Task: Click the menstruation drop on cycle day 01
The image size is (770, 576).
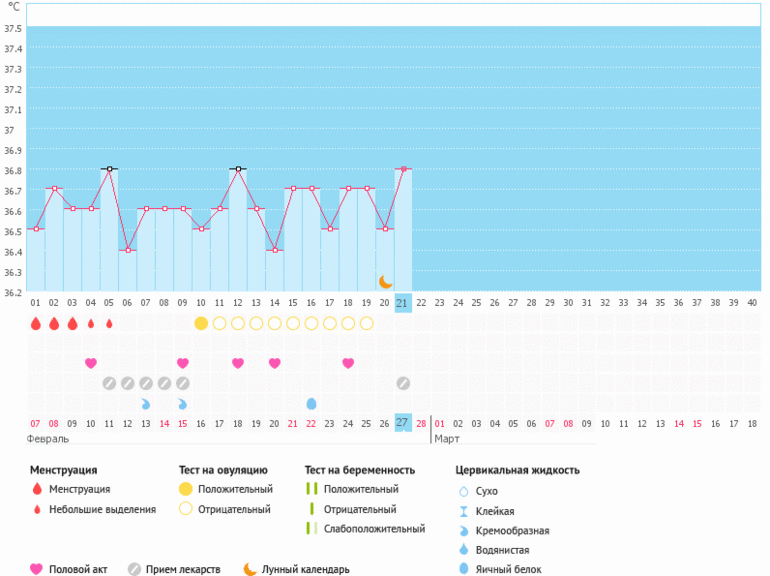Action: pos(36,324)
